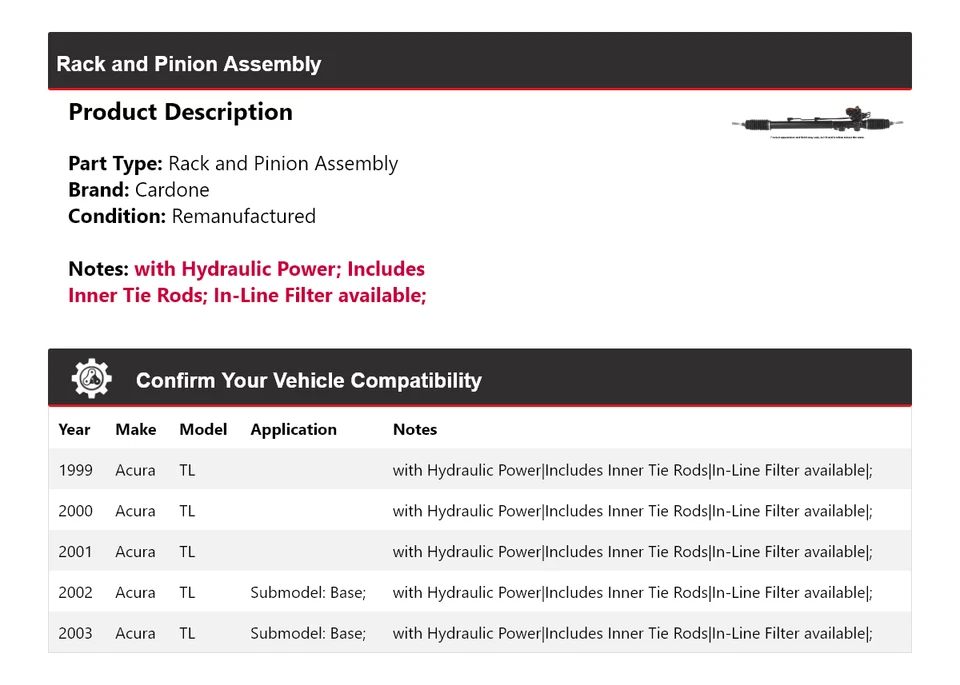Click the Model column header
This screenshot has height=685, width=960.
click(203, 429)
